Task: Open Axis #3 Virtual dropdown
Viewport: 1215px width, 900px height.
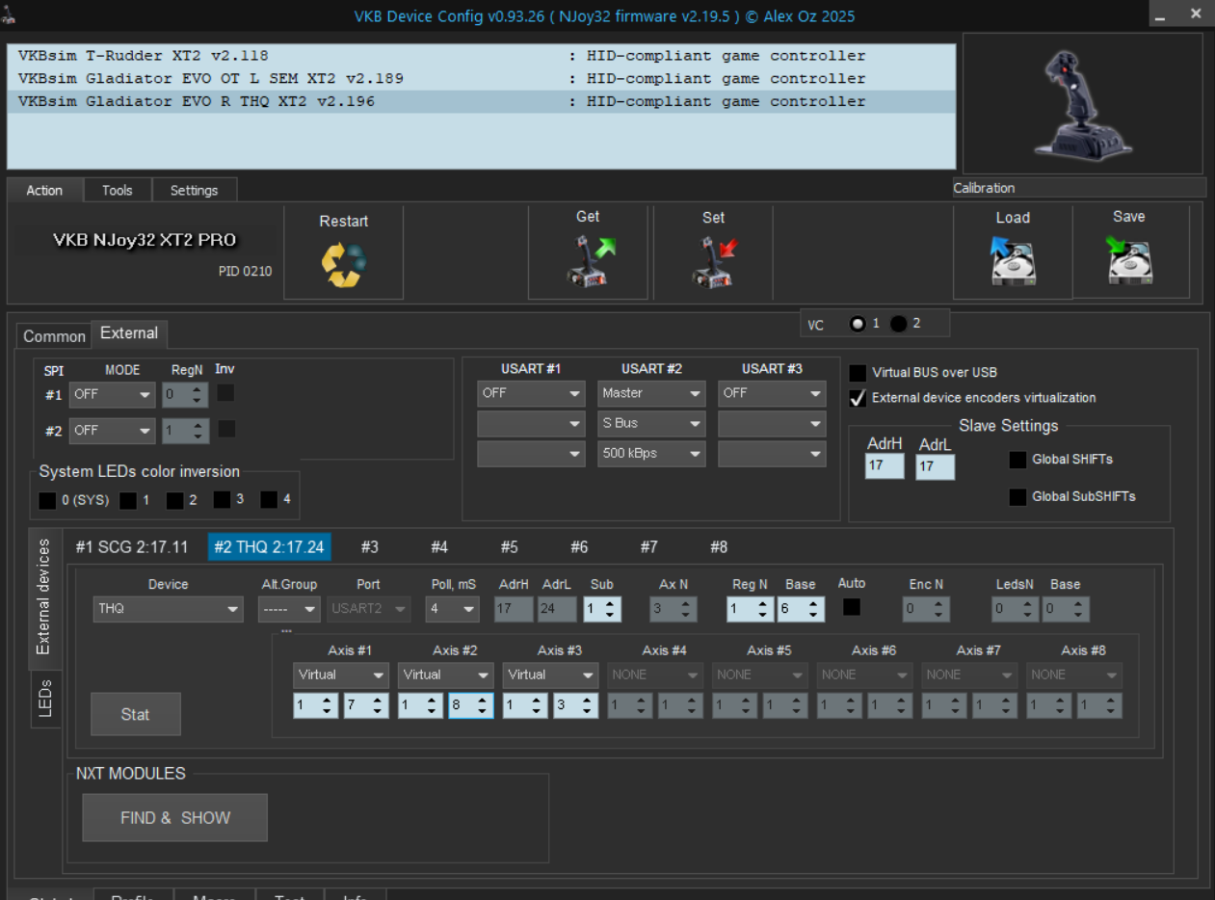Action: 550,675
